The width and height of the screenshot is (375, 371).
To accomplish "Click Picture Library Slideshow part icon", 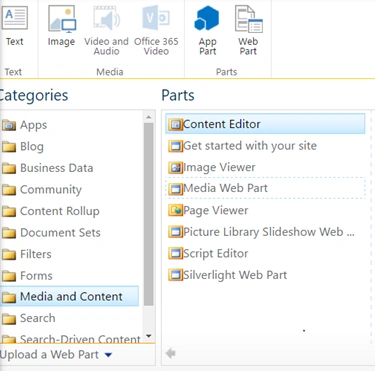I will pyautogui.click(x=175, y=232).
